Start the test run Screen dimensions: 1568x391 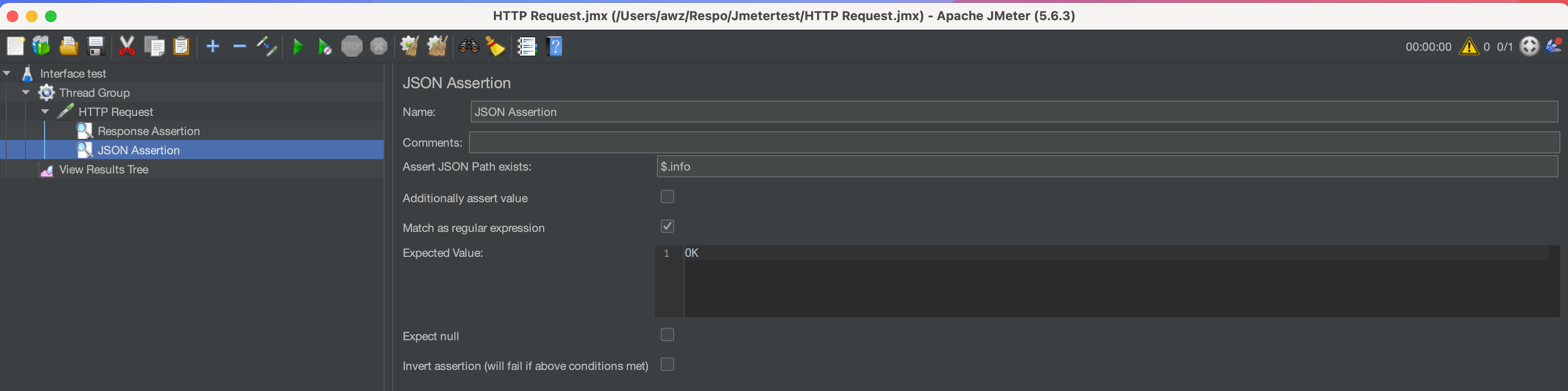[x=298, y=46]
